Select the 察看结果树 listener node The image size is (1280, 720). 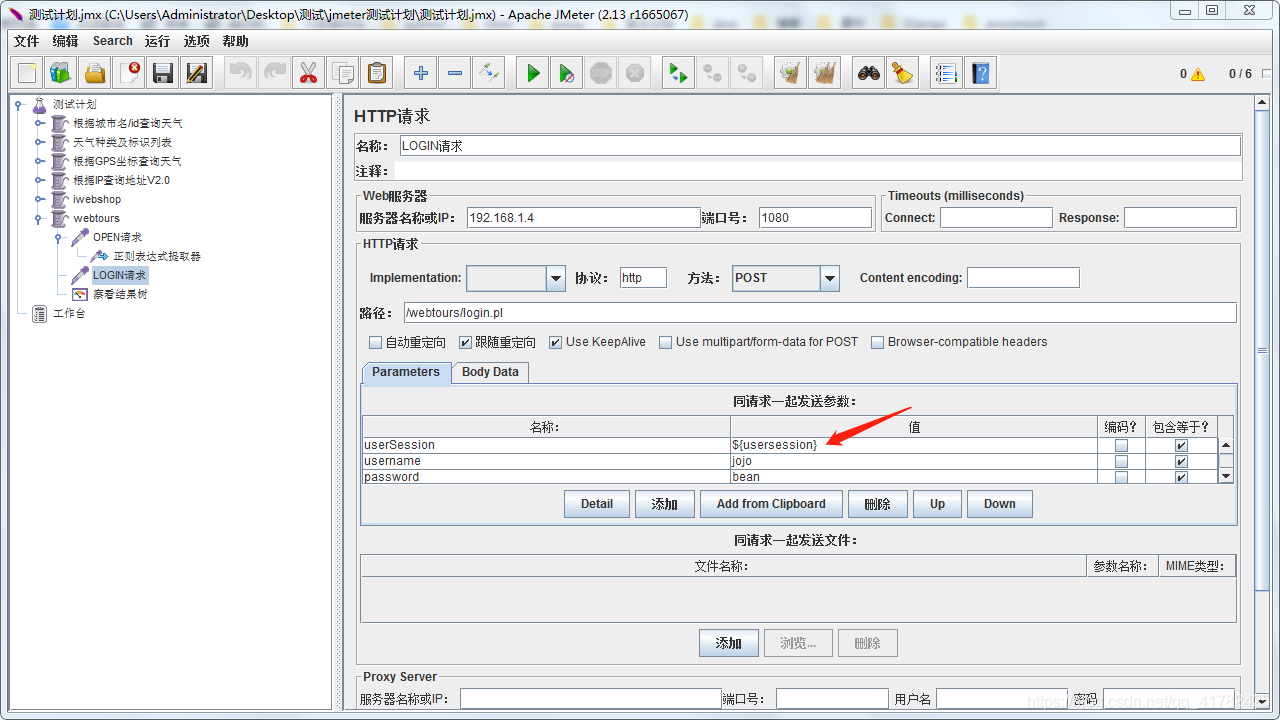click(120, 294)
